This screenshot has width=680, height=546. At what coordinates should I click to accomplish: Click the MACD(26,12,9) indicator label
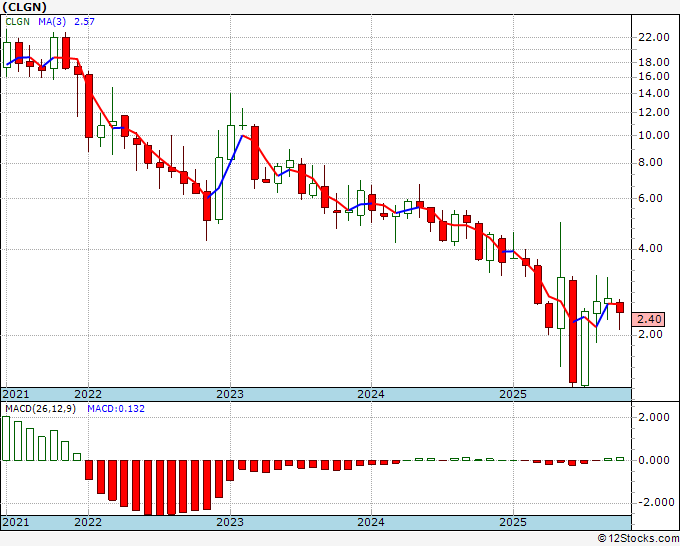coord(40,409)
